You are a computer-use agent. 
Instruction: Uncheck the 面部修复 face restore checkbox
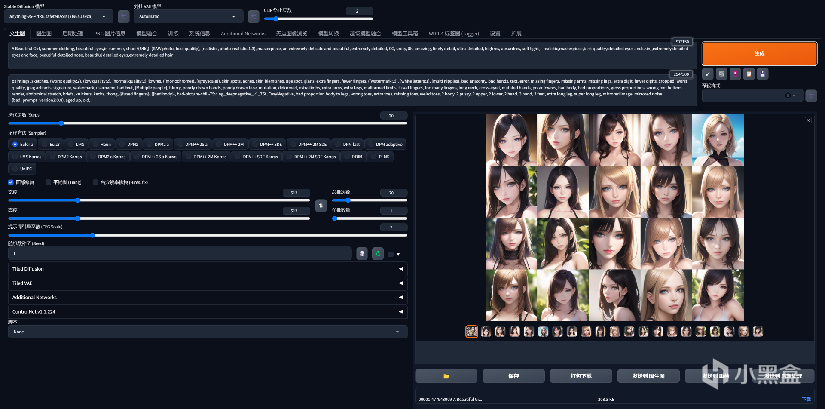[x=11, y=182]
